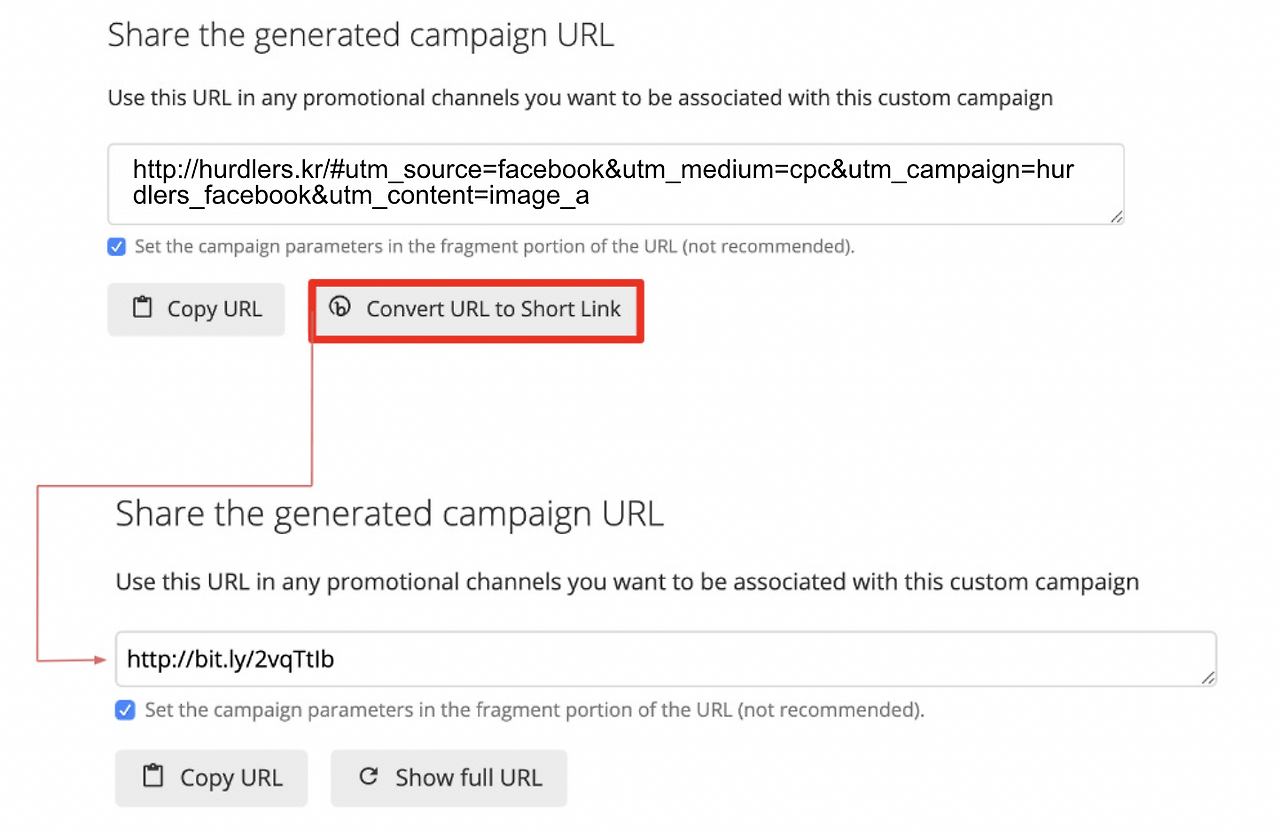Click the heading above the hurdlers.kr URL box

point(361,35)
